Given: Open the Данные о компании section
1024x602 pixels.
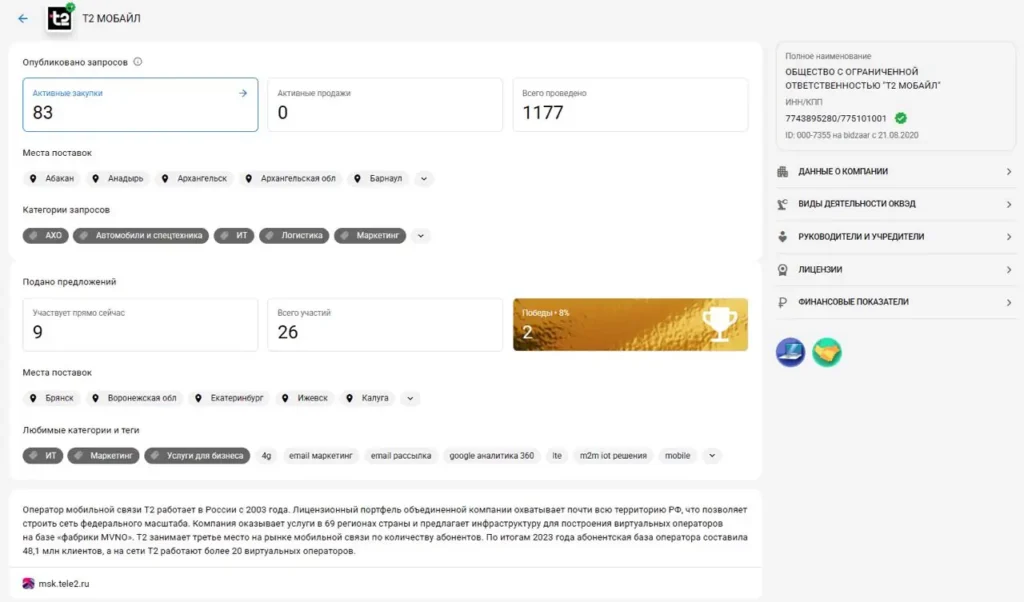Looking at the screenshot, I should click(895, 172).
